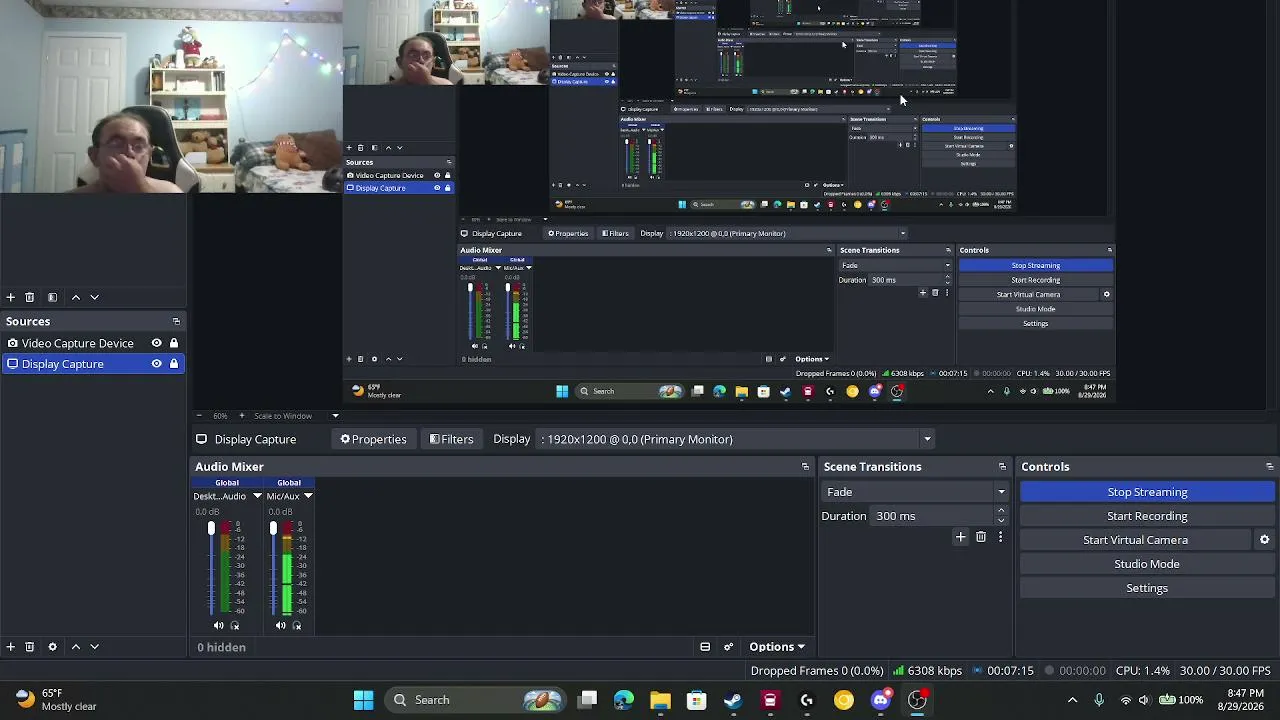Move the scene up in the Scenes toolbar

pos(75,297)
